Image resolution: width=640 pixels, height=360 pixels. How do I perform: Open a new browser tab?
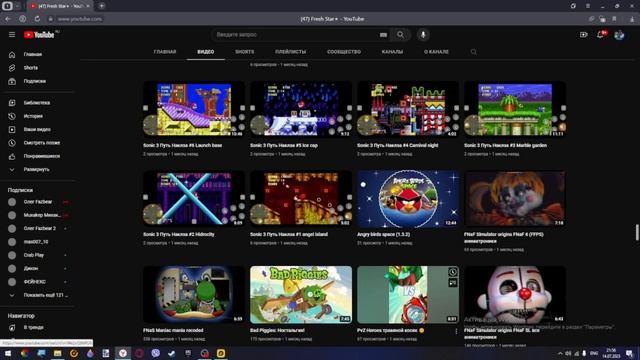click(x=102, y=6)
